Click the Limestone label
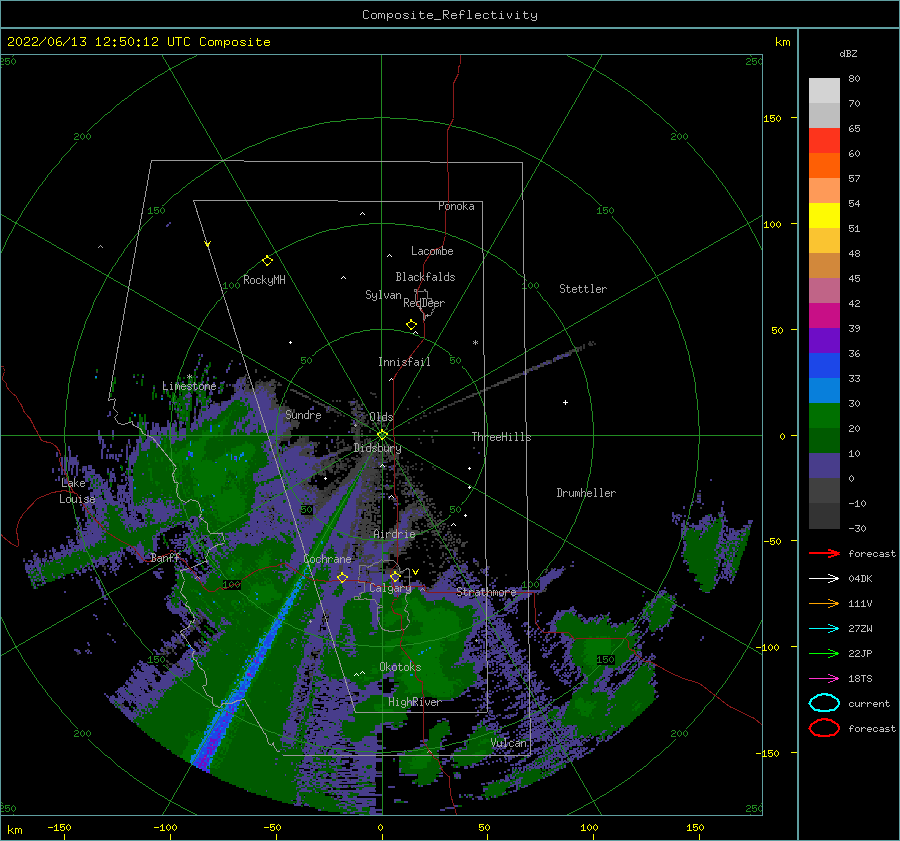Screen dimensions: 900x841 pyautogui.click(x=189, y=386)
